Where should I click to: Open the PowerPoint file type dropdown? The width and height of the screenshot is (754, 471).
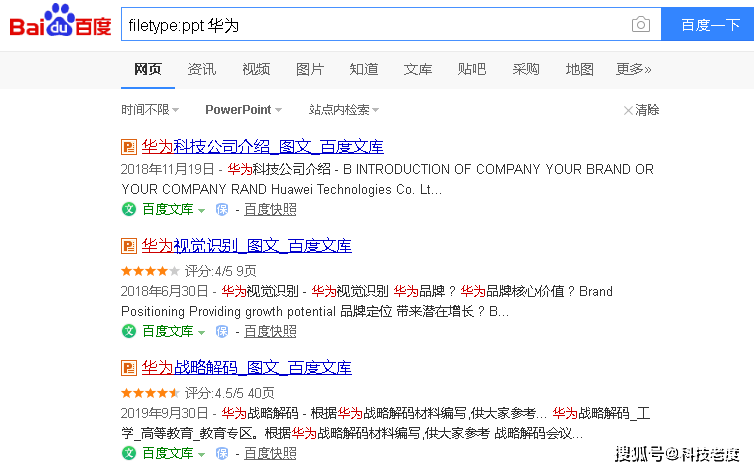243,110
